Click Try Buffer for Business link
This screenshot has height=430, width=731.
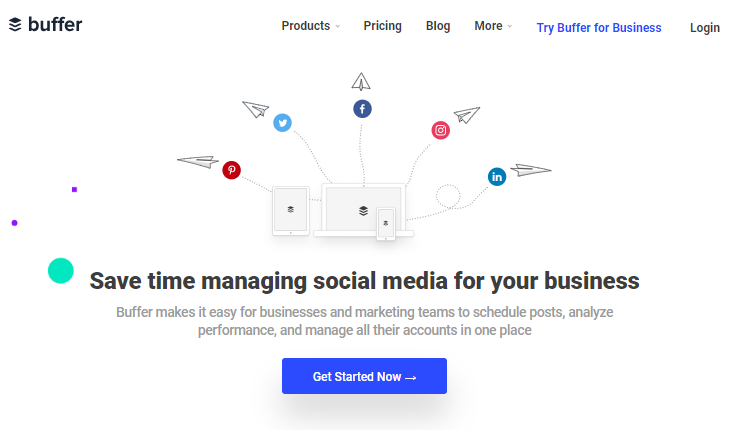click(x=599, y=28)
